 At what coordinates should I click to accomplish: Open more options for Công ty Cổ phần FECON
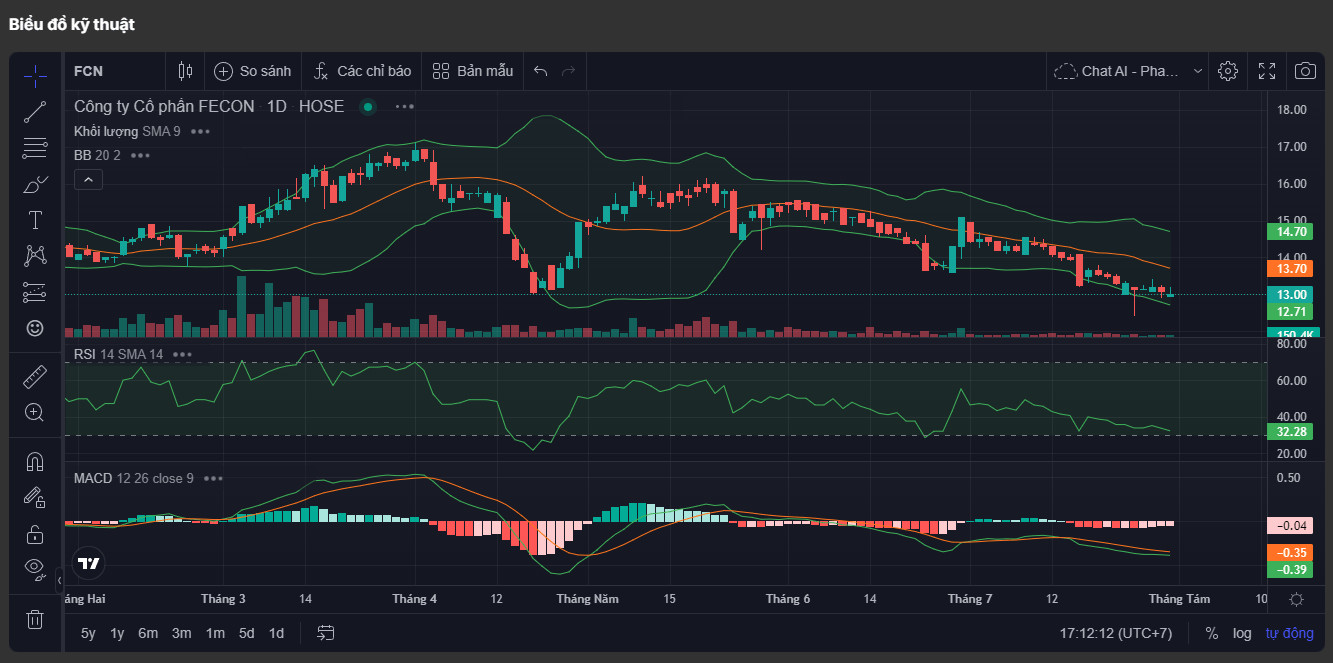pyautogui.click(x=404, y=107)
